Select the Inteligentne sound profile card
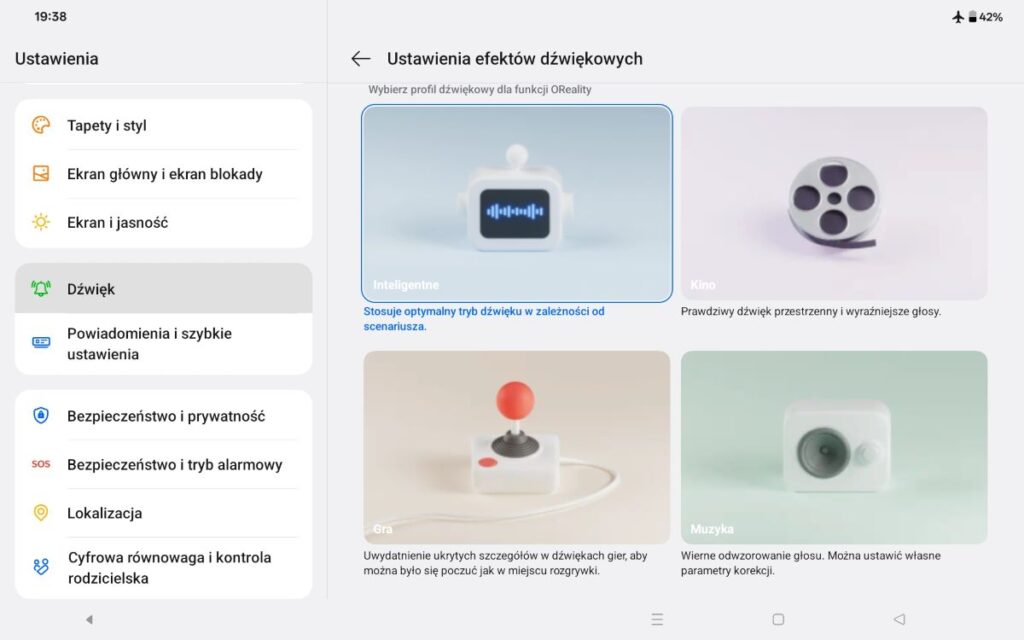 coord(517,203)
